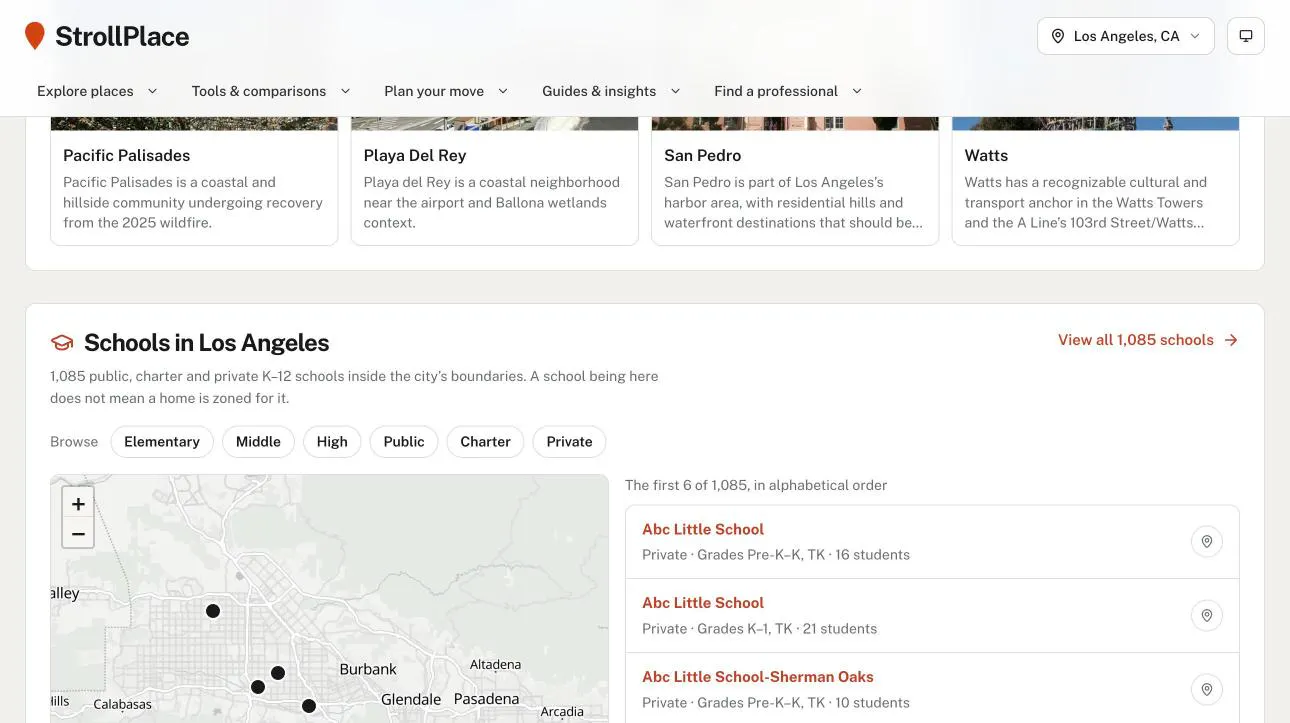1290x723 pixels.
Task: Open the Los Angeles, CA location selector
Action: 1126,36
